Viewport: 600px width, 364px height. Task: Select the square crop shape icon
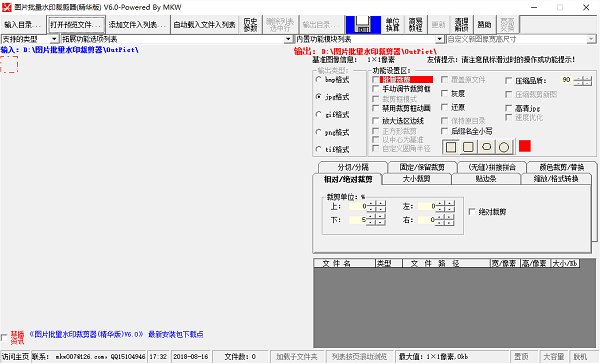coord(451,147)
